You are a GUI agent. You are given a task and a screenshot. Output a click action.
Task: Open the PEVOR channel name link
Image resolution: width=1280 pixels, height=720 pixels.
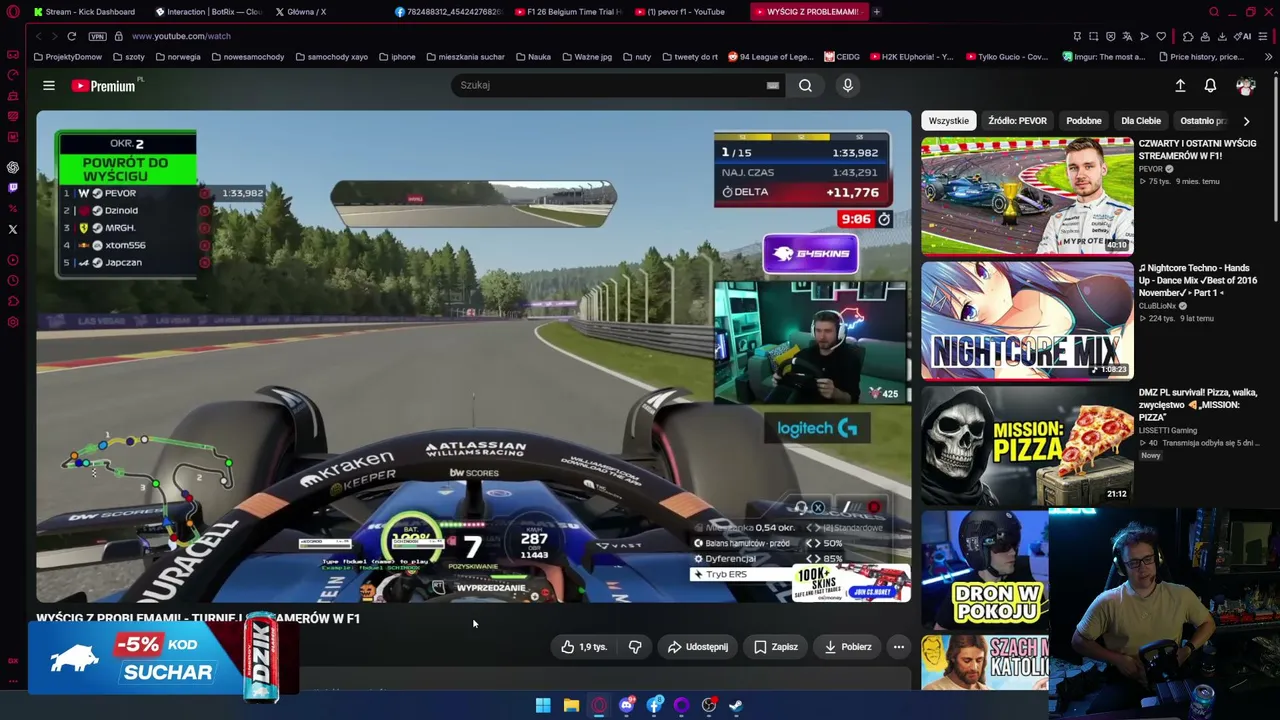tap(1150, 169)
